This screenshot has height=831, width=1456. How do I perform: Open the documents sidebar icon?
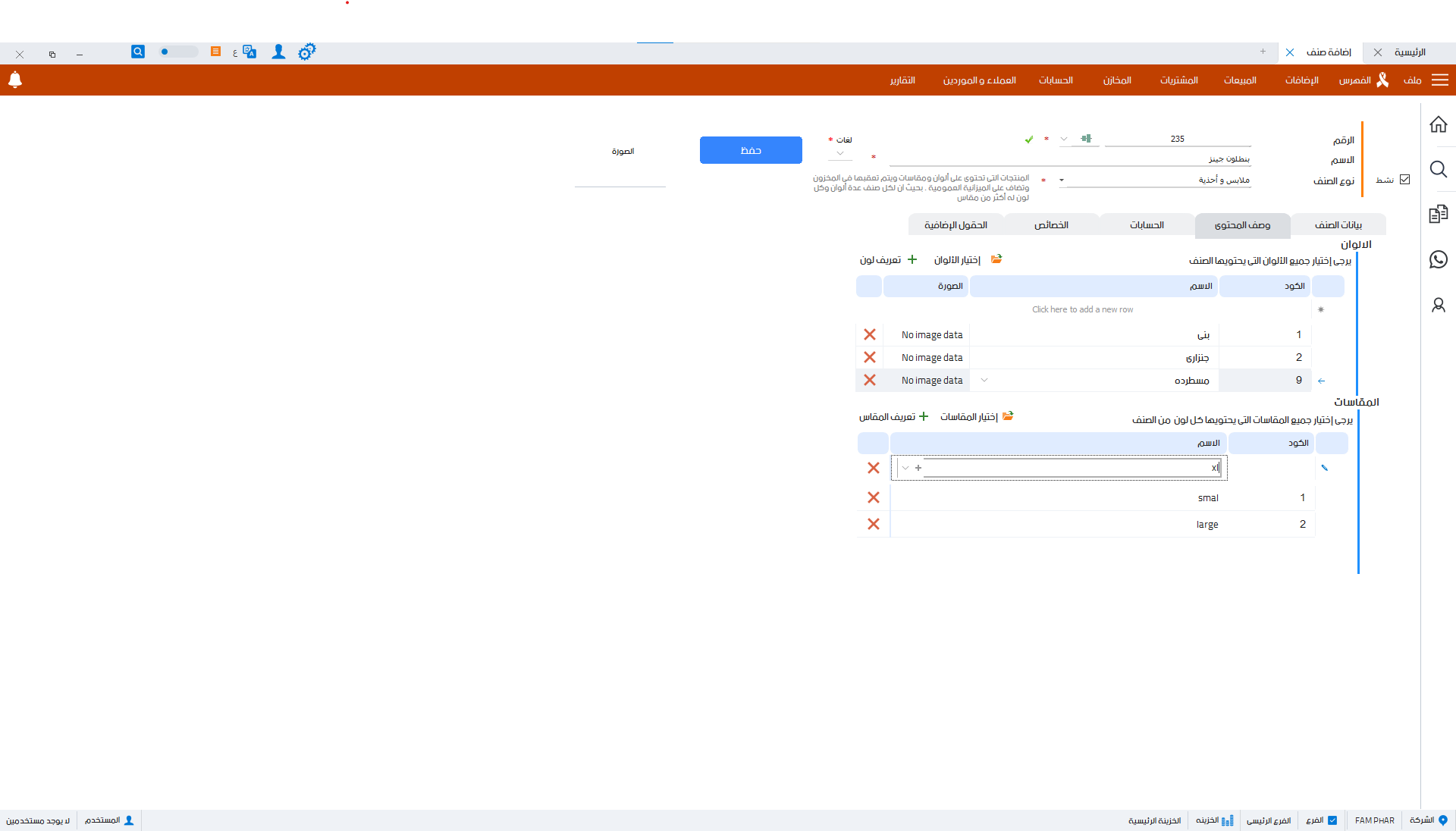point(1438,215)
